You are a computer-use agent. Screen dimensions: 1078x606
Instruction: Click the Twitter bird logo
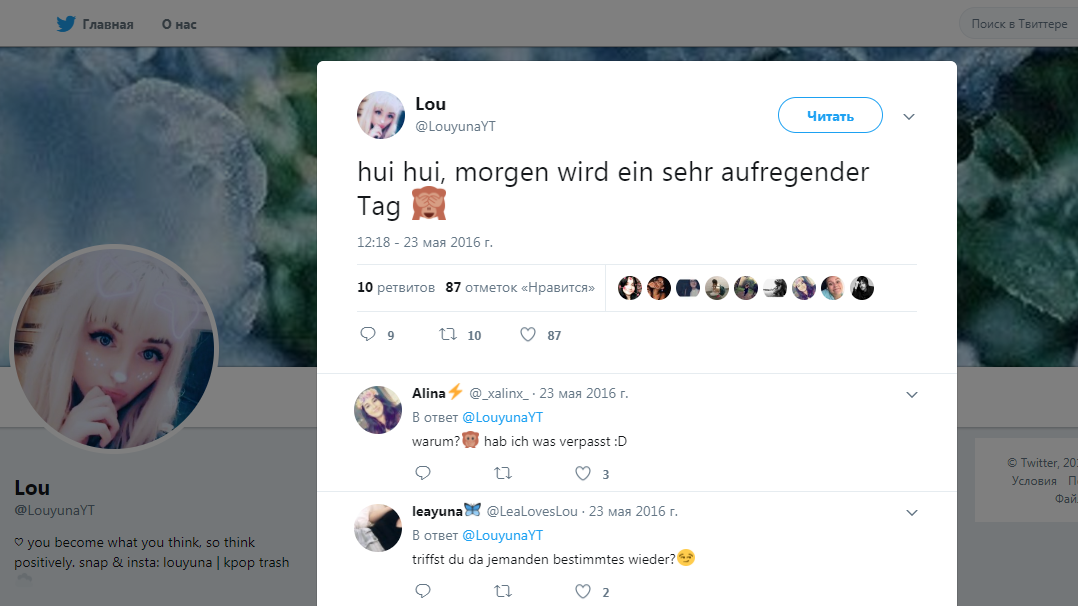(x=66, y=24)
